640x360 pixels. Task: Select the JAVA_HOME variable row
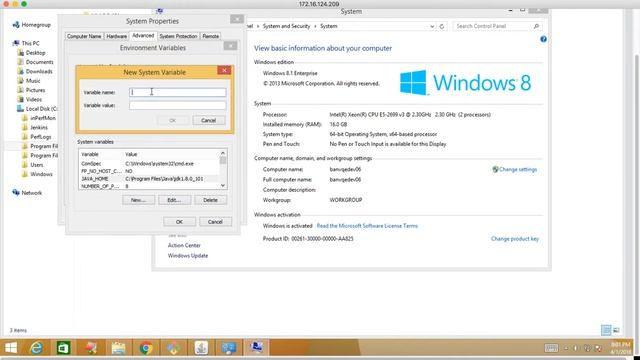[149, 179]
